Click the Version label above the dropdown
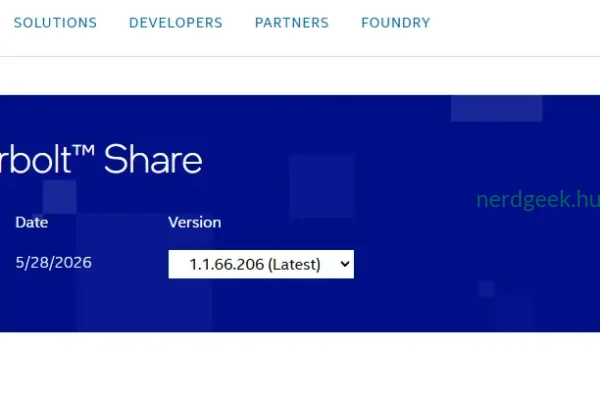 pos(194,222)
